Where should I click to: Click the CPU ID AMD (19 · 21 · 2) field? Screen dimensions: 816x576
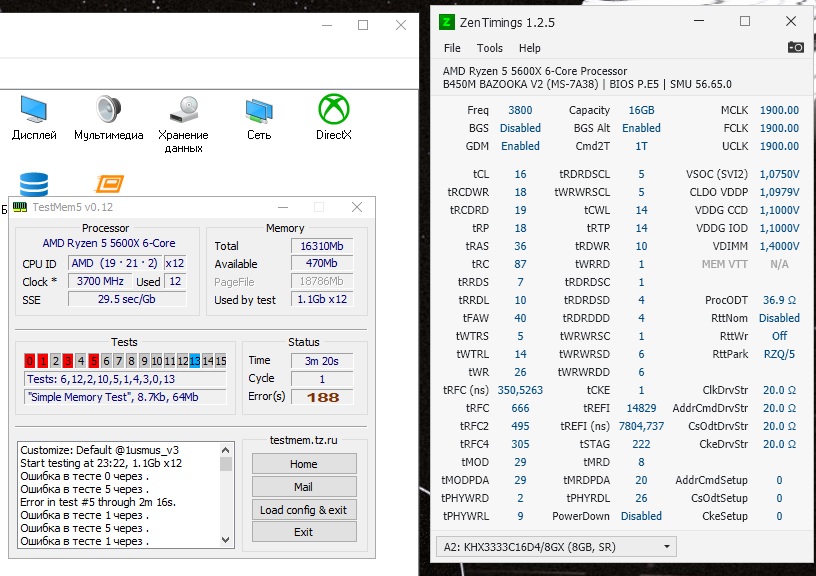click(114, 263)
